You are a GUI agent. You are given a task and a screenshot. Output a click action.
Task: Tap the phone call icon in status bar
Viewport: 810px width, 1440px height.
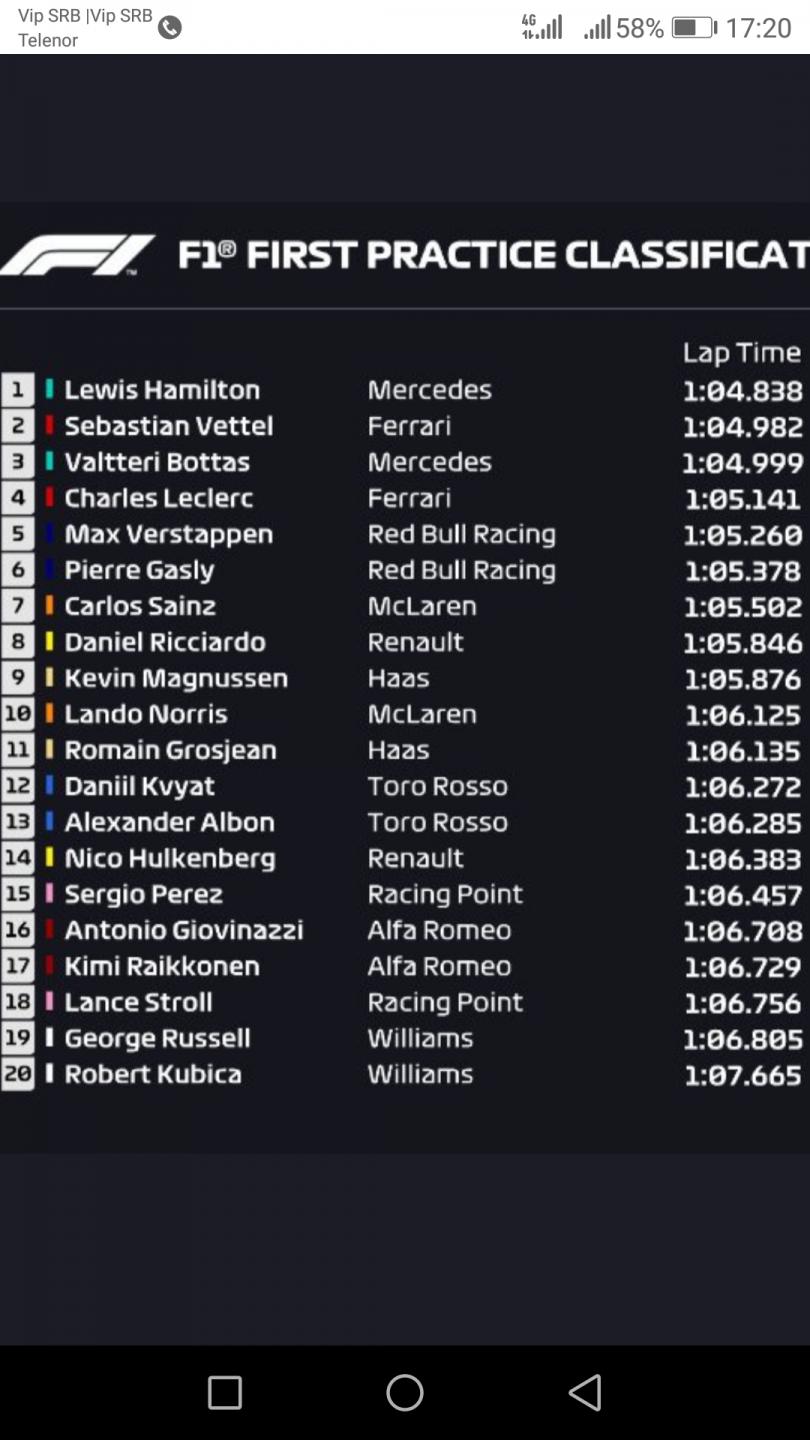(x=170, y=28)
